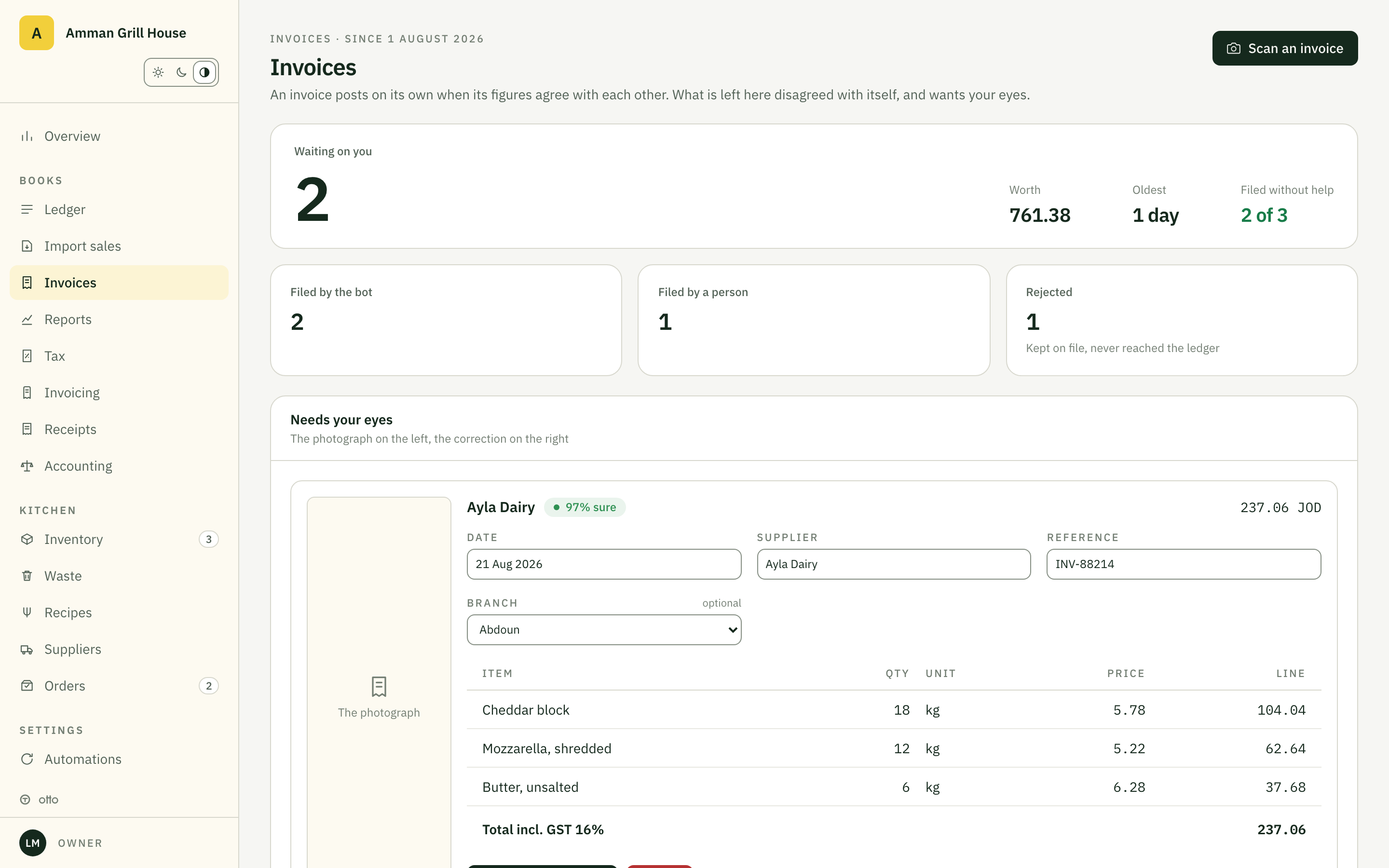1389x868 pixels.
Task: Open Recipes in sidebar
Action: point(120,612)
